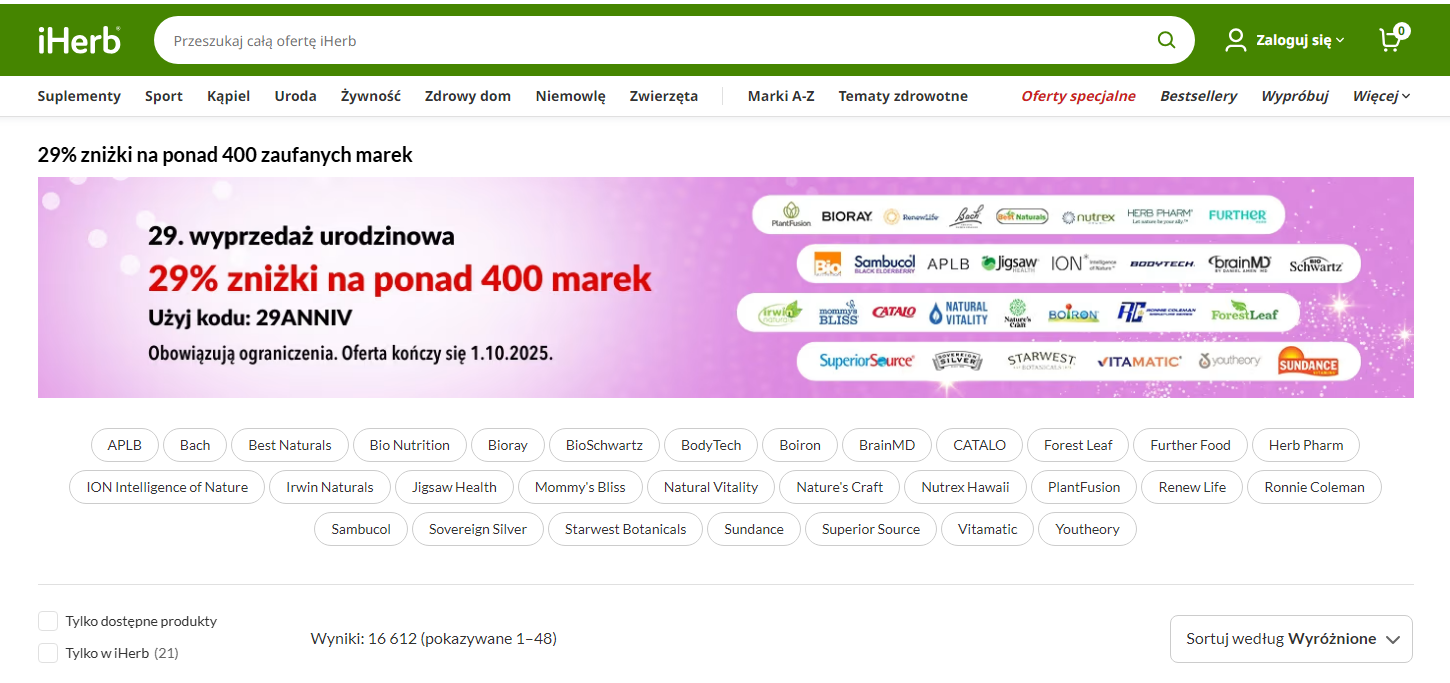The width and height of the screenshot is (1450, 683).
Task: Click Renew Life brand chip
Action: [x=1192, y=487]
